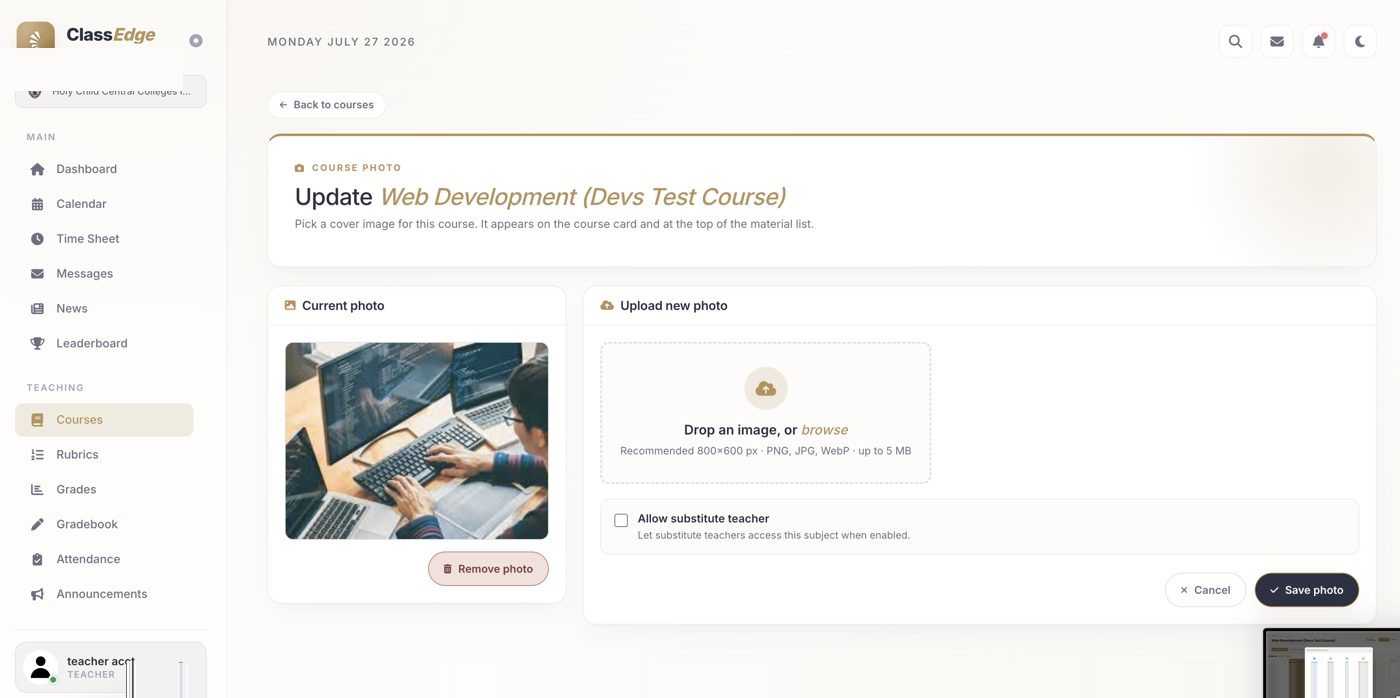Open Messages in the sidebar
Screen dimensions: 1400x698
(104, 274)
